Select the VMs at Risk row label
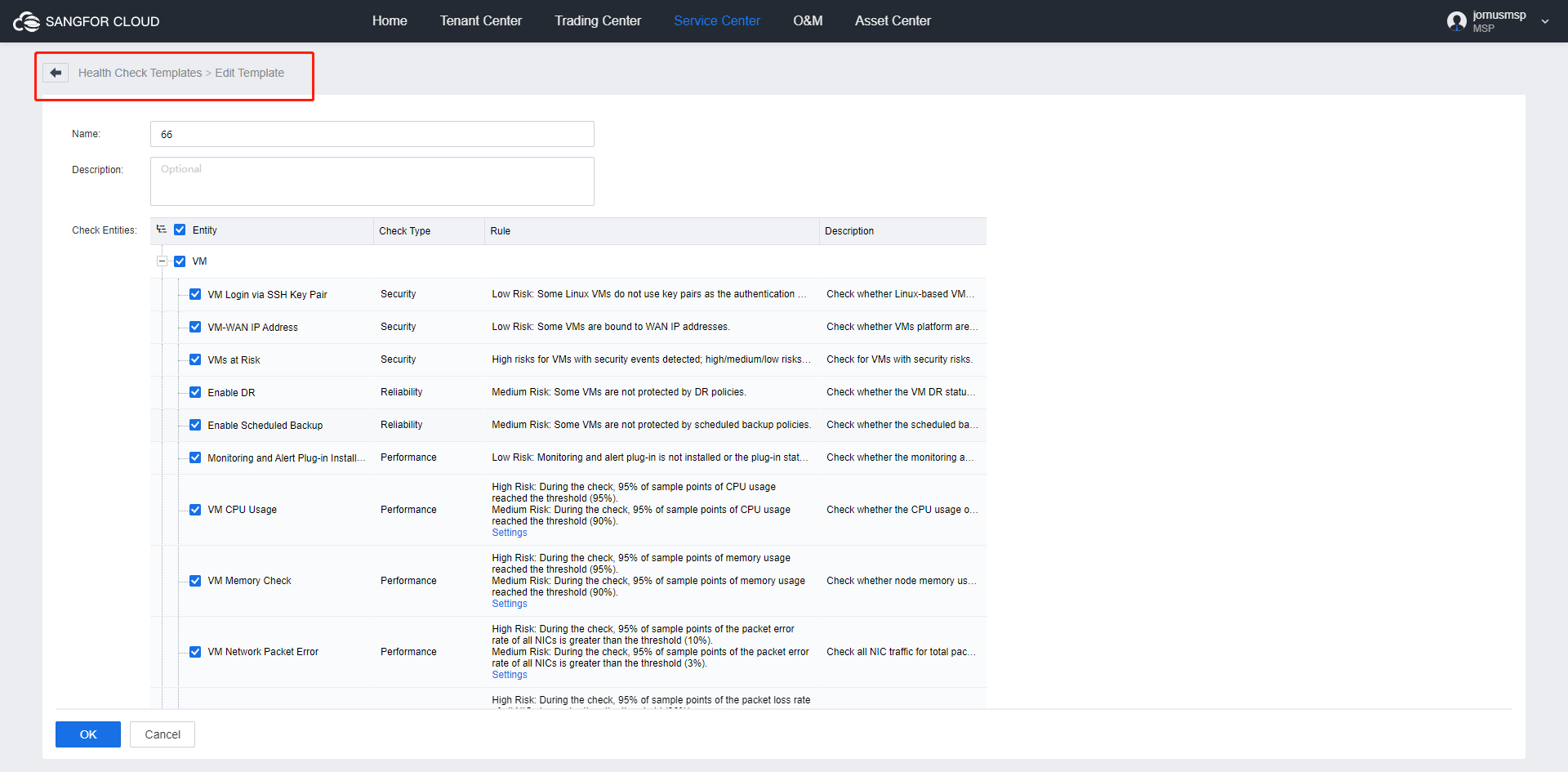Viewport: 1568px width, 772px height. 234,360
